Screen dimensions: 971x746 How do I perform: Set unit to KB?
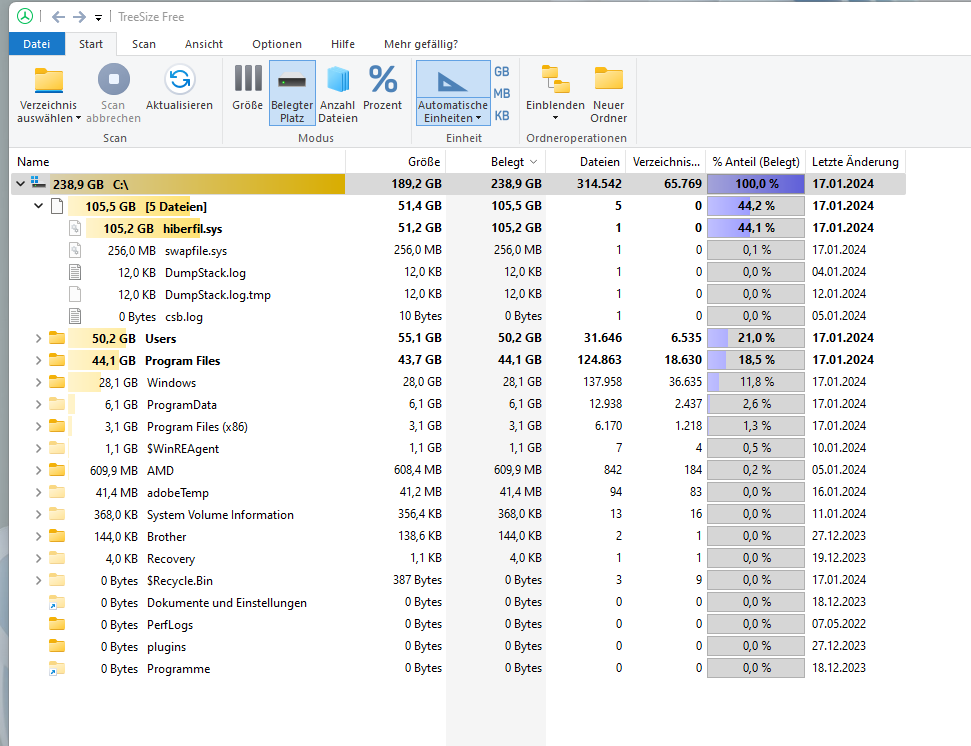point(502,116)
